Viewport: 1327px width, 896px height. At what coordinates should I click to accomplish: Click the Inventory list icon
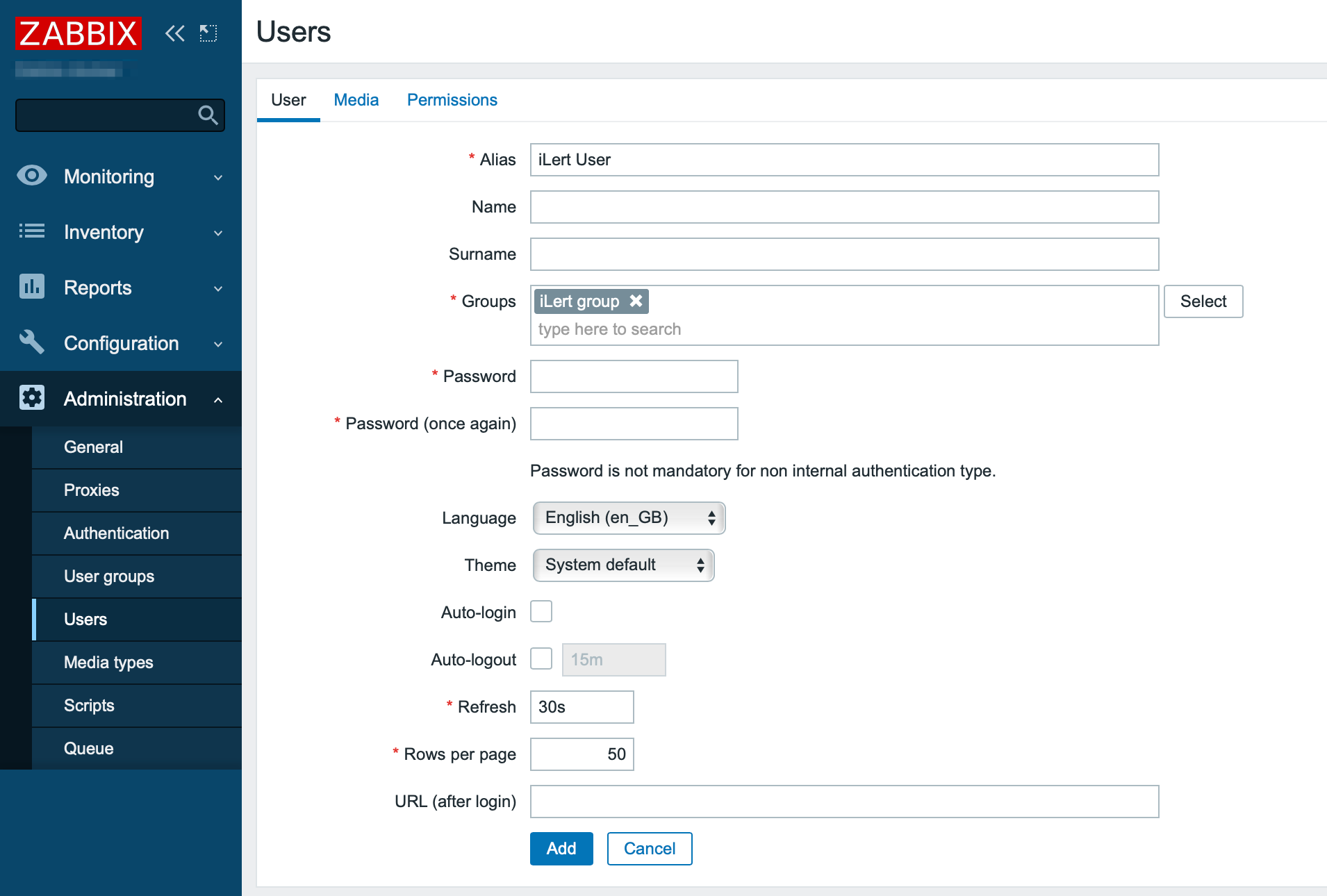(32, 231)
